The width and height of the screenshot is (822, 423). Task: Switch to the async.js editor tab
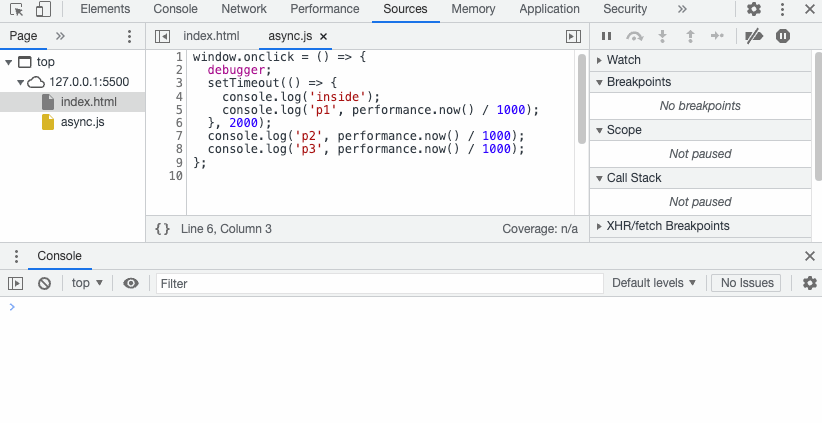point(290,36)
